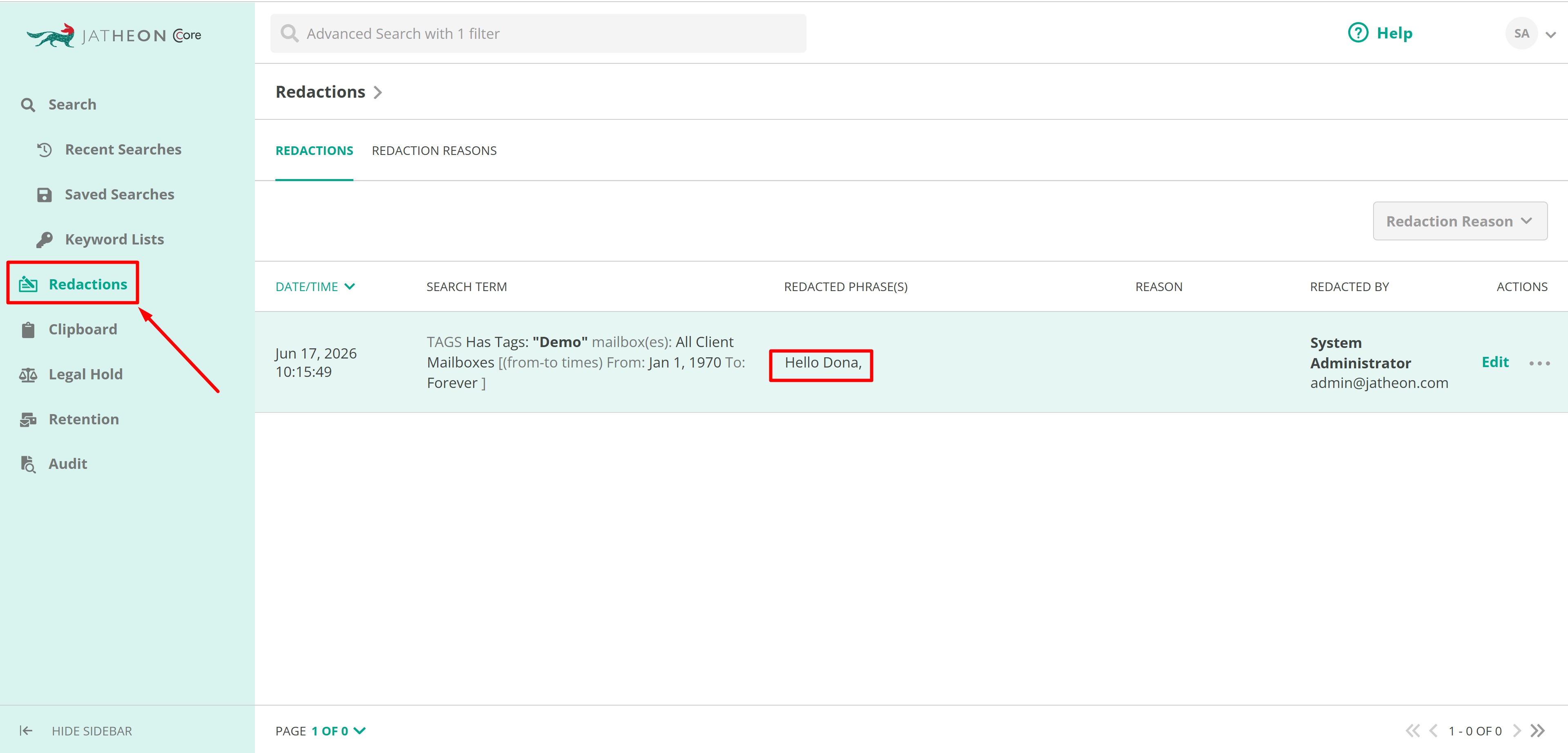Click the Redacted By column header

(1349, 287)
